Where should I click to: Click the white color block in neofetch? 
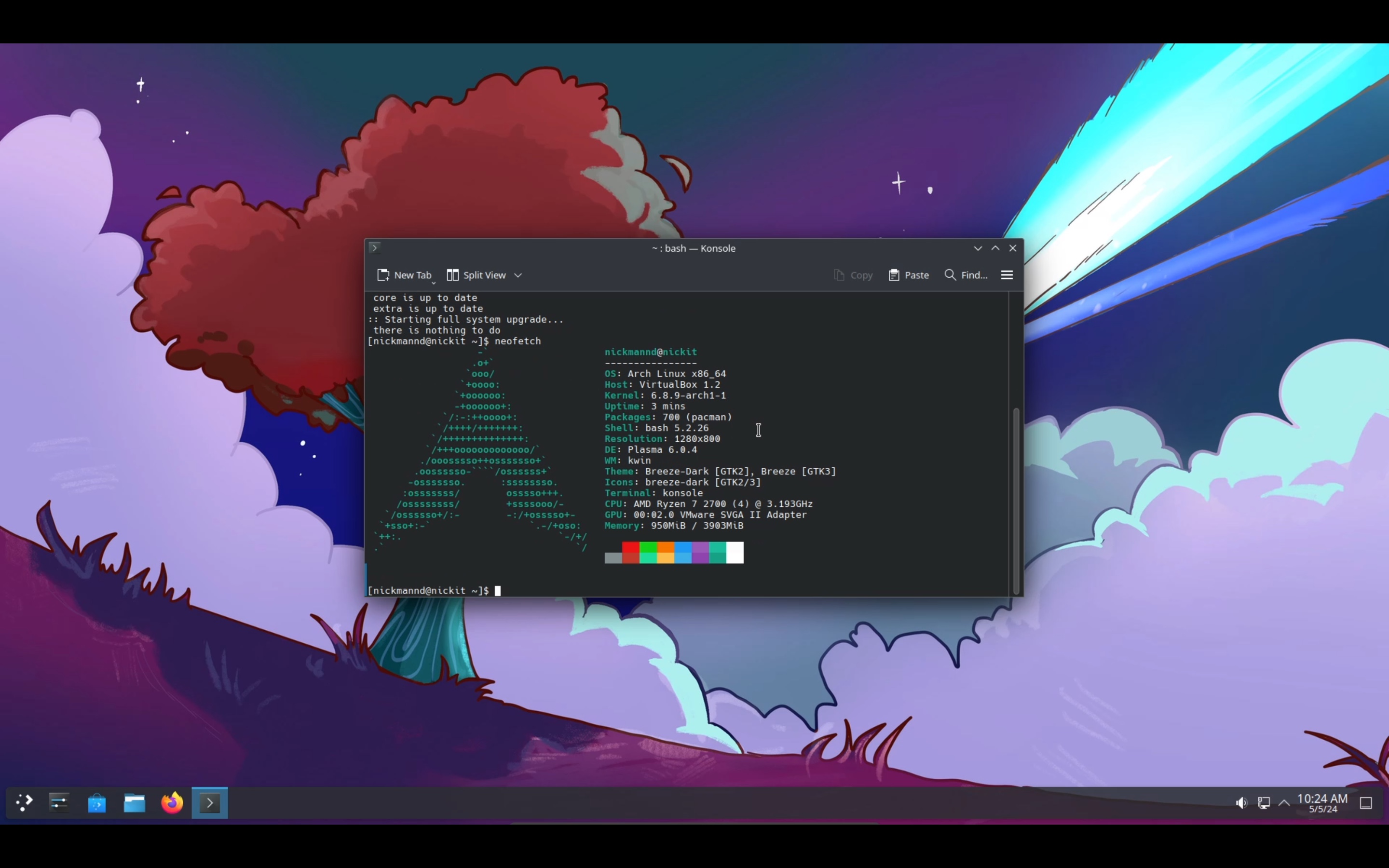(735, 552)
